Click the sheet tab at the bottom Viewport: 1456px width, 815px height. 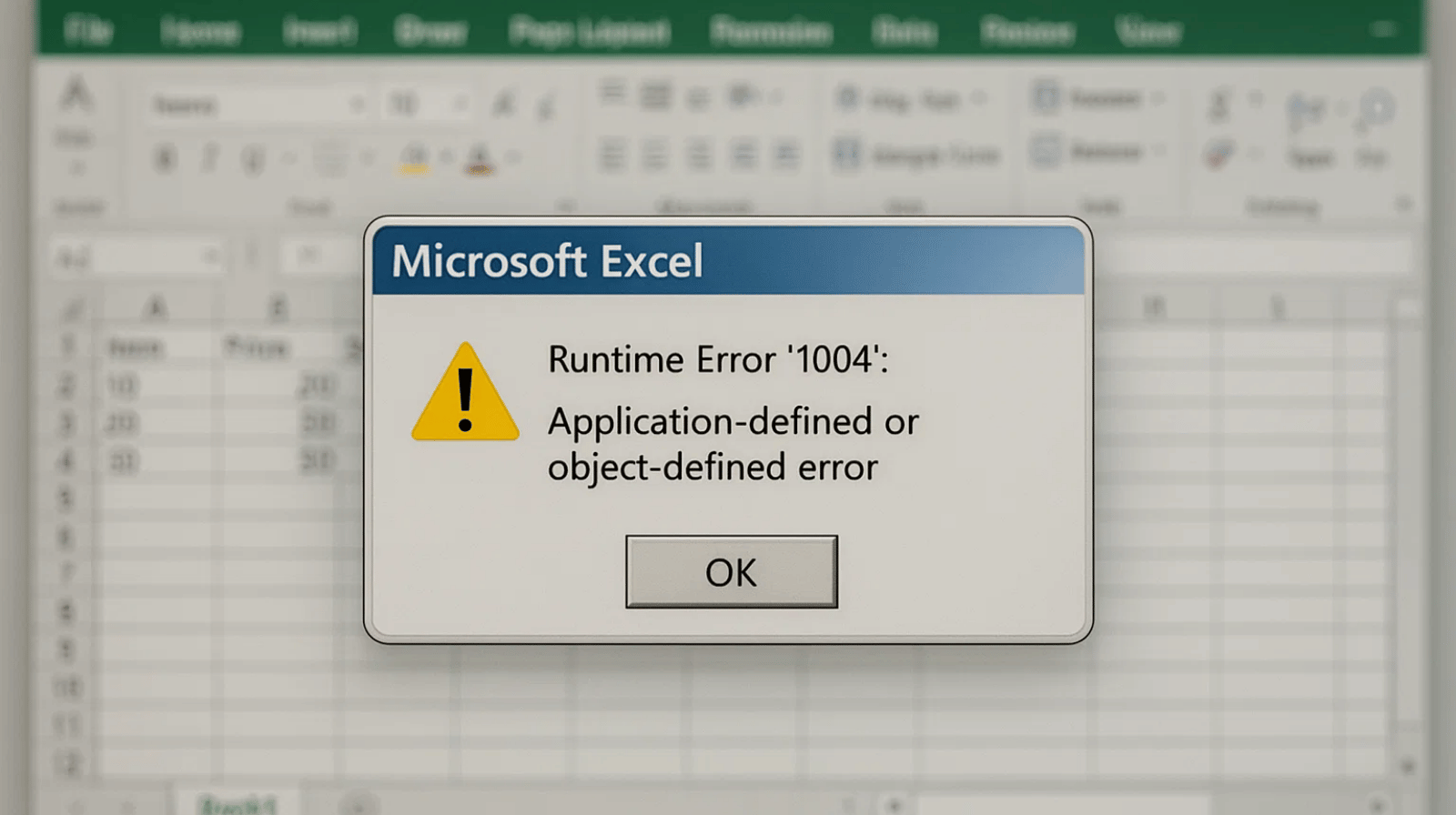tap(238, 805)
